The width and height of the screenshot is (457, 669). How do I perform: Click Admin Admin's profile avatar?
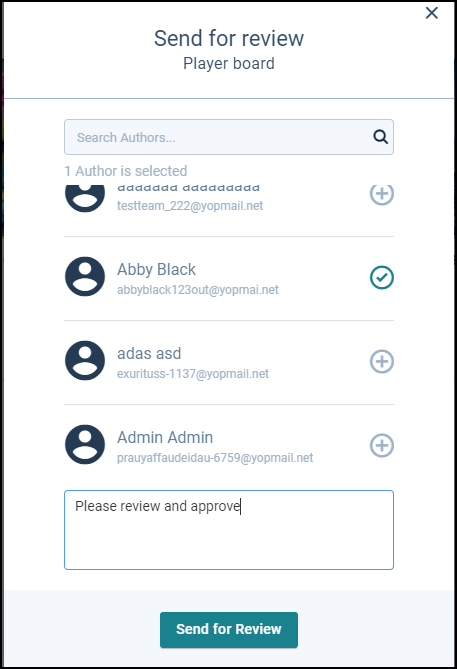(85, 445)
